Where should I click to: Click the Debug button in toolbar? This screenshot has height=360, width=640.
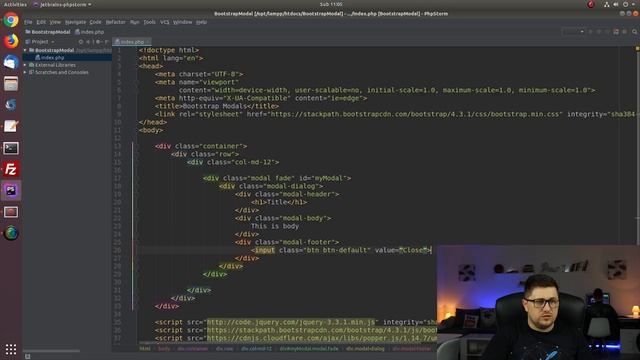(x=599, y=32)
